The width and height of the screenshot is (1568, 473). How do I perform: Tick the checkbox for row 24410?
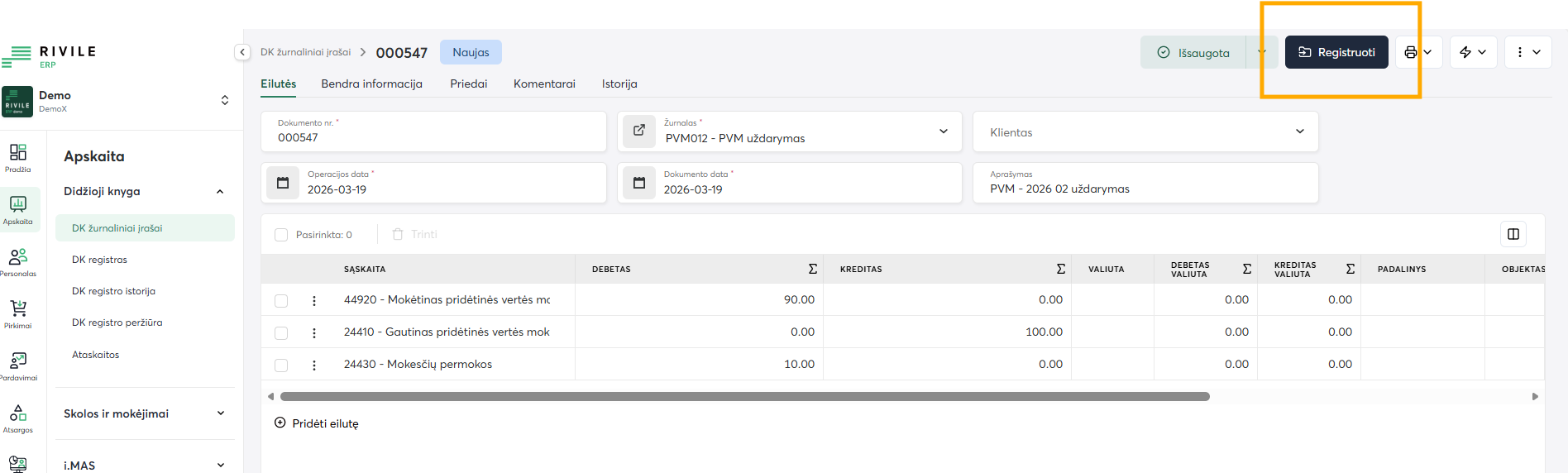tap(281, 333)
